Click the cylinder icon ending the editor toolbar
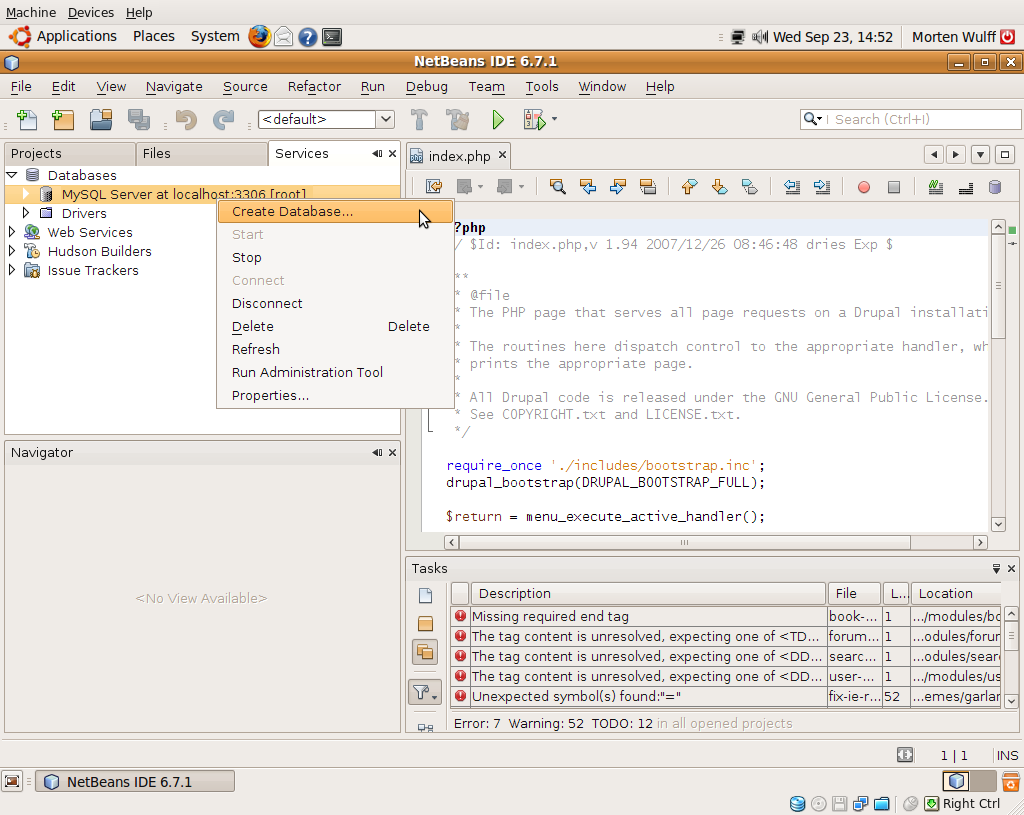This screenshot has width=1024, height=815. click(995, 187)
